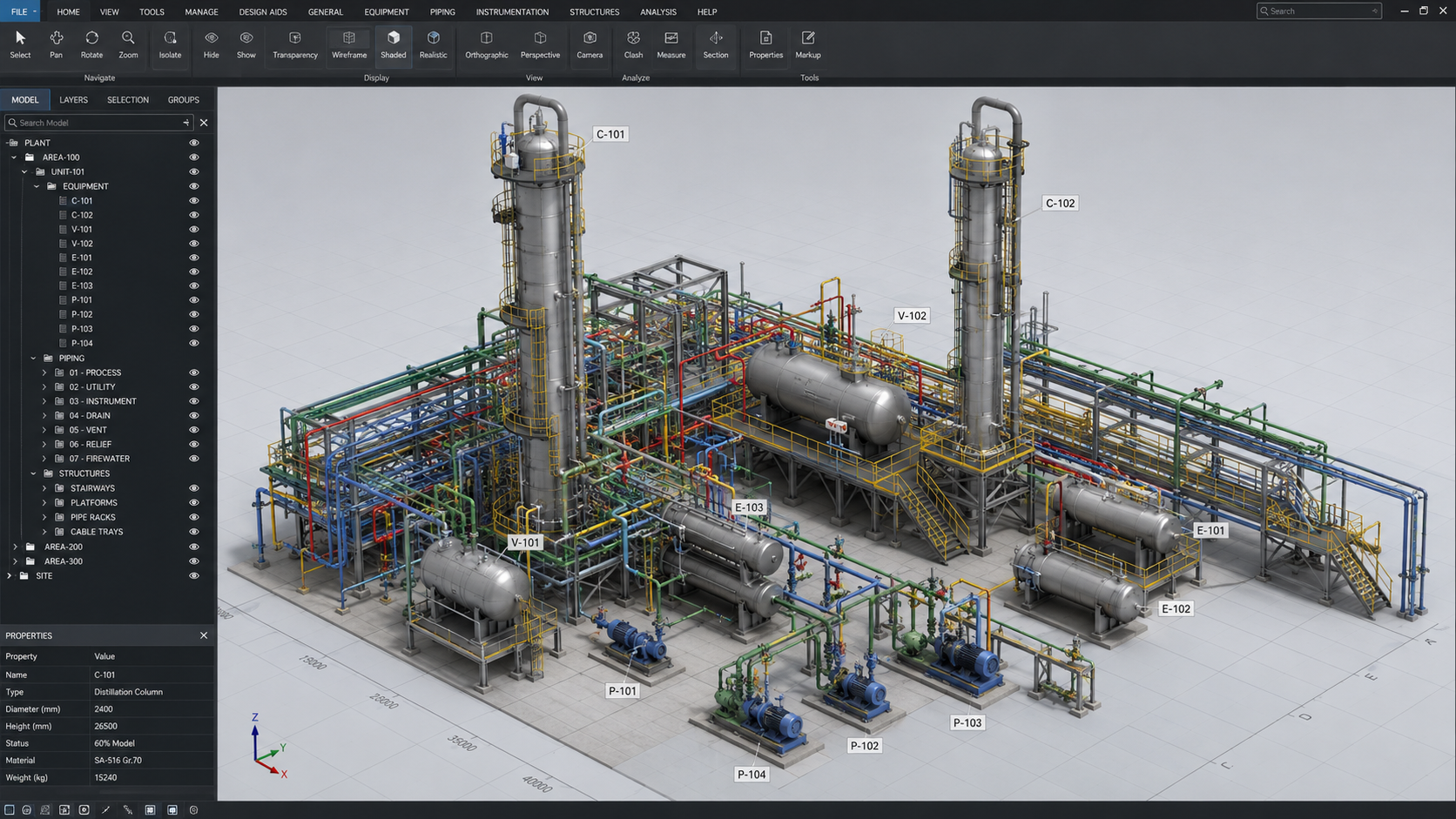Click the Search Model input field
Image resolution: width=1456 pixels, height=819 pixels.
98,123
